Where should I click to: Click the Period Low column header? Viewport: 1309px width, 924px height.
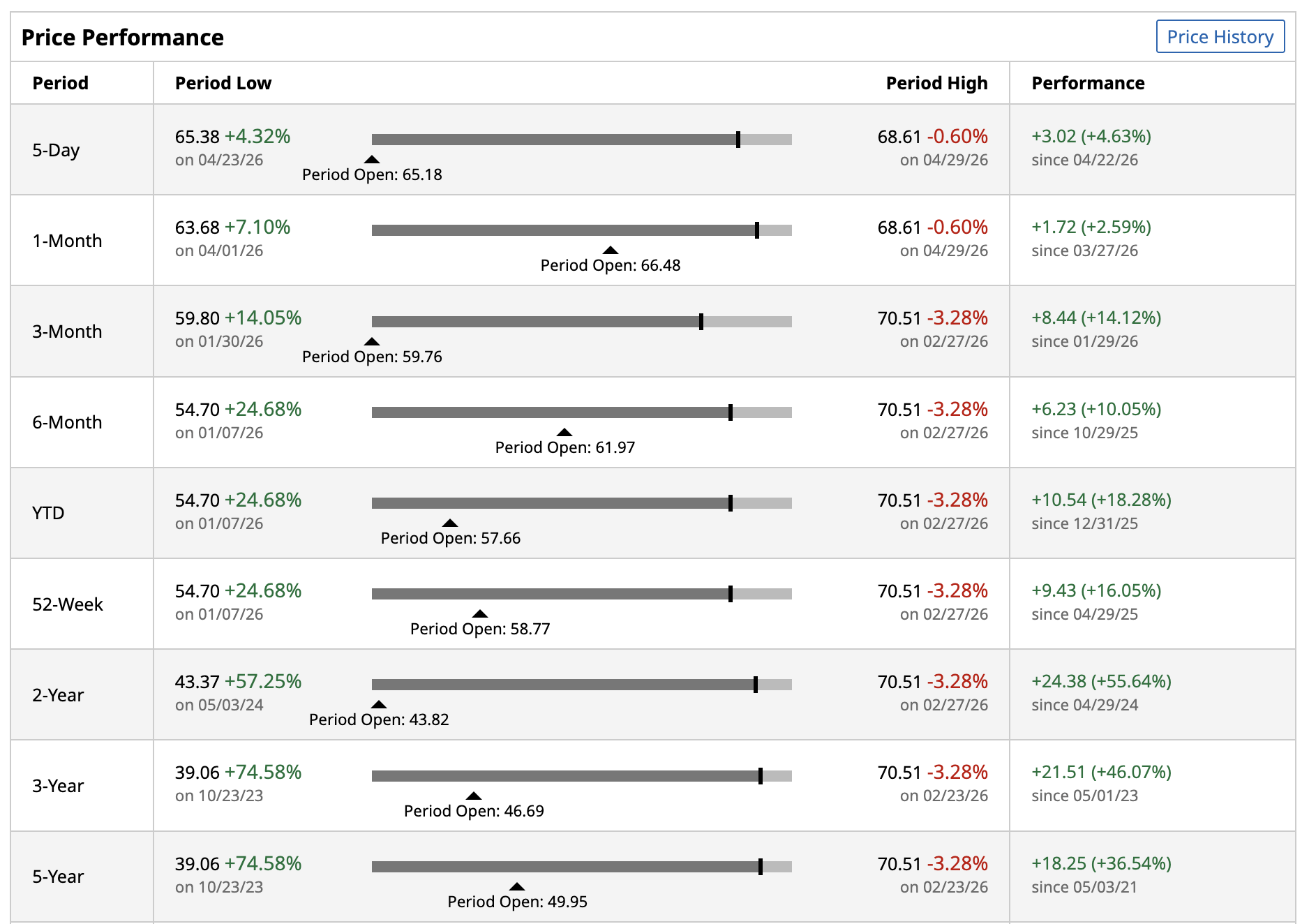coord(223,83)
